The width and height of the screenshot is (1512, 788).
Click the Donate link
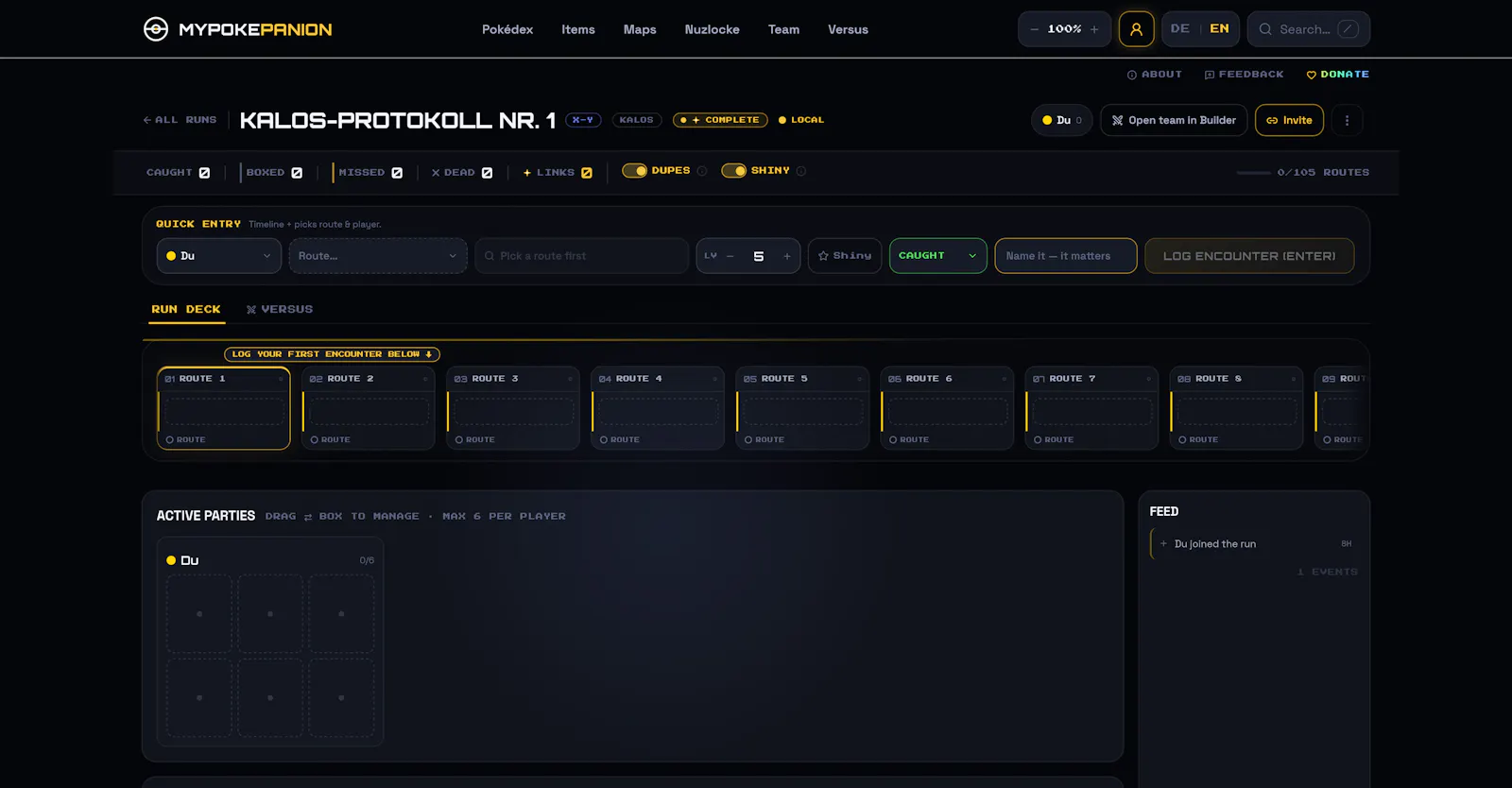point(1337,75)
